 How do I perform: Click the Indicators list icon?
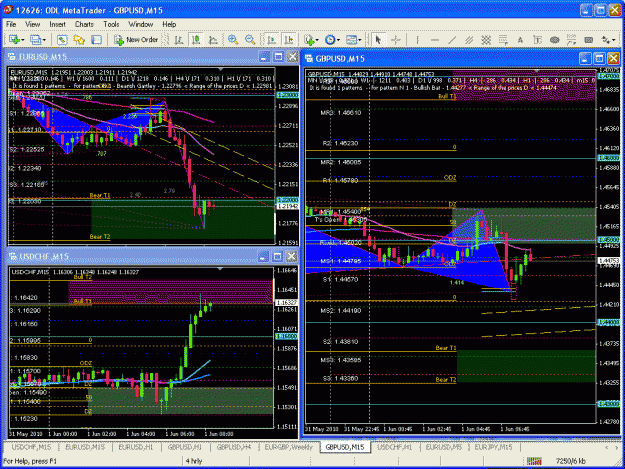(x=309, y=39)
